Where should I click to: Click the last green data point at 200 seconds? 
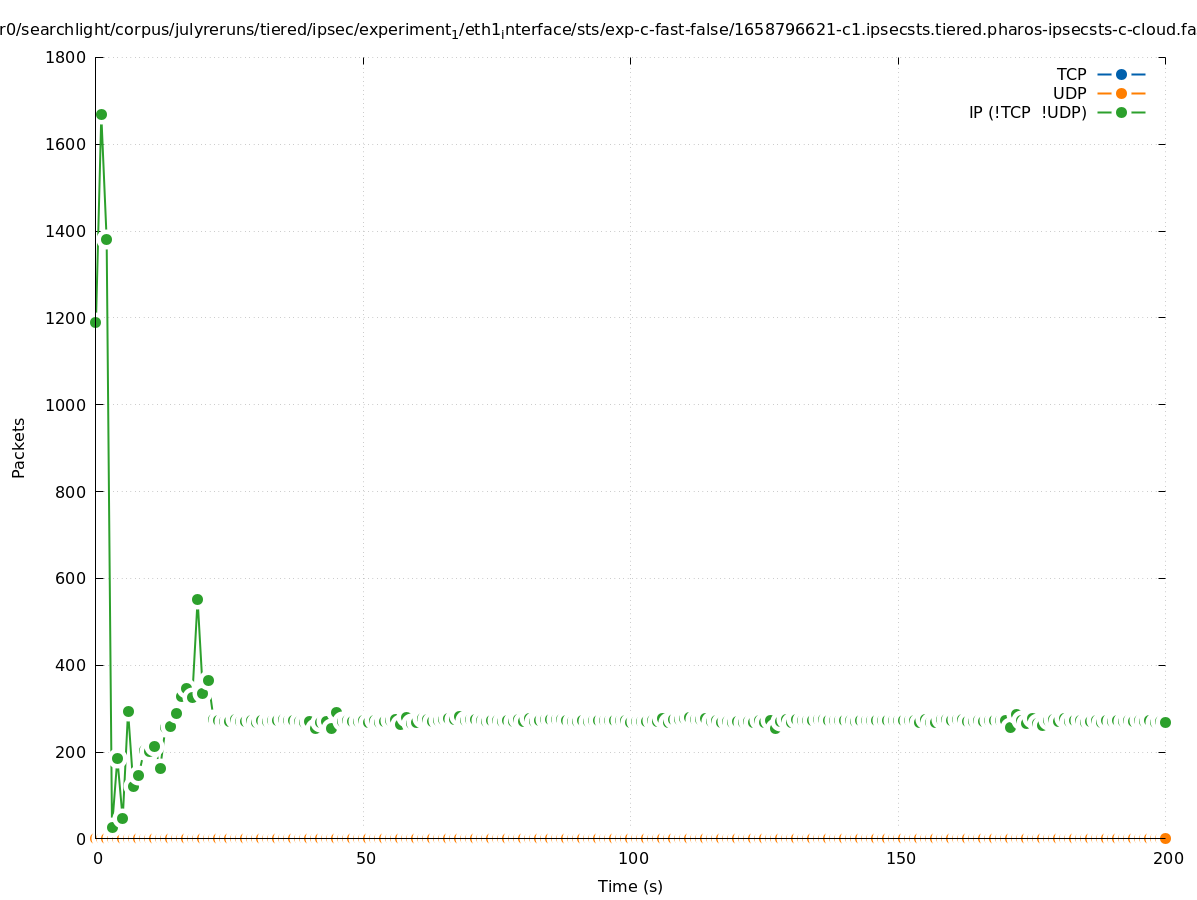1165,722
